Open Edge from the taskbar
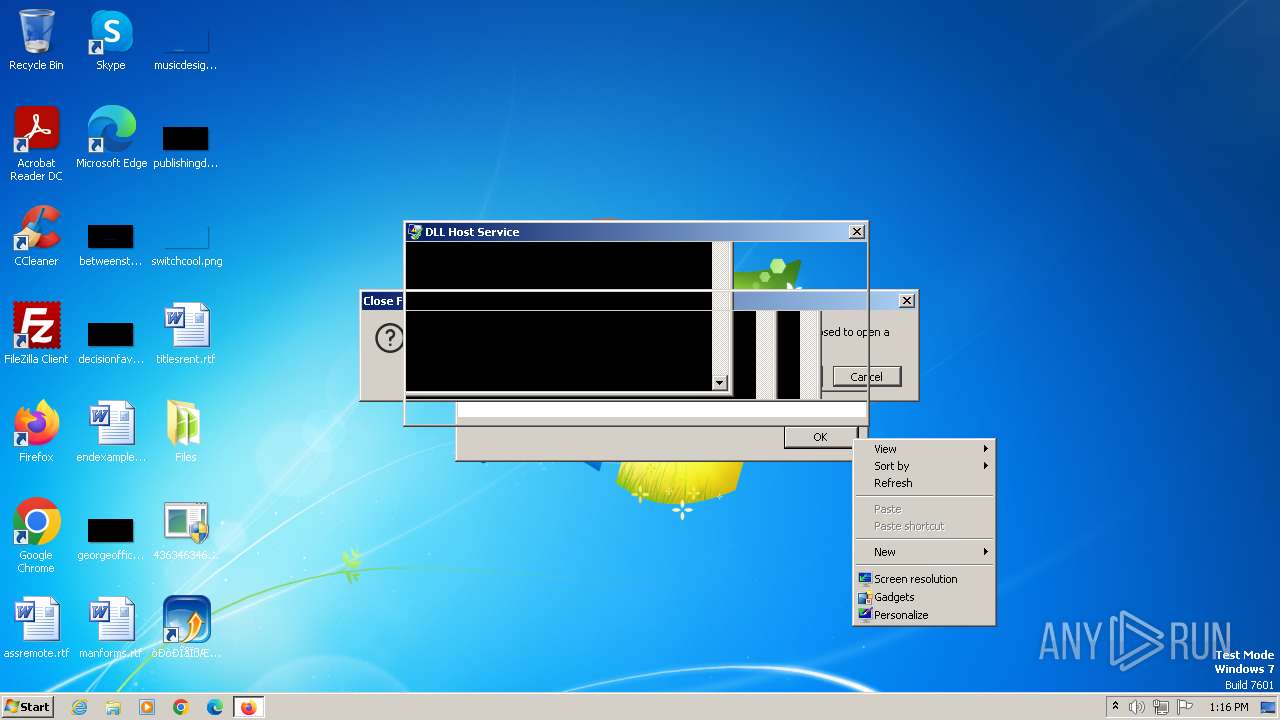Screen dimensions: 1280x720 pyautogui.click(x=215, y=707)
